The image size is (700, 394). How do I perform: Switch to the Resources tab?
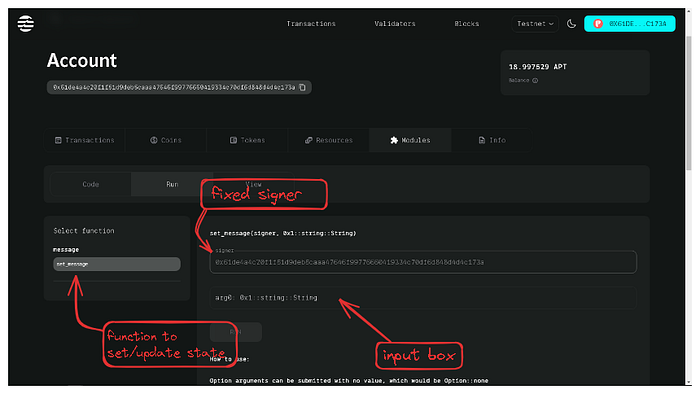(329, 140)
